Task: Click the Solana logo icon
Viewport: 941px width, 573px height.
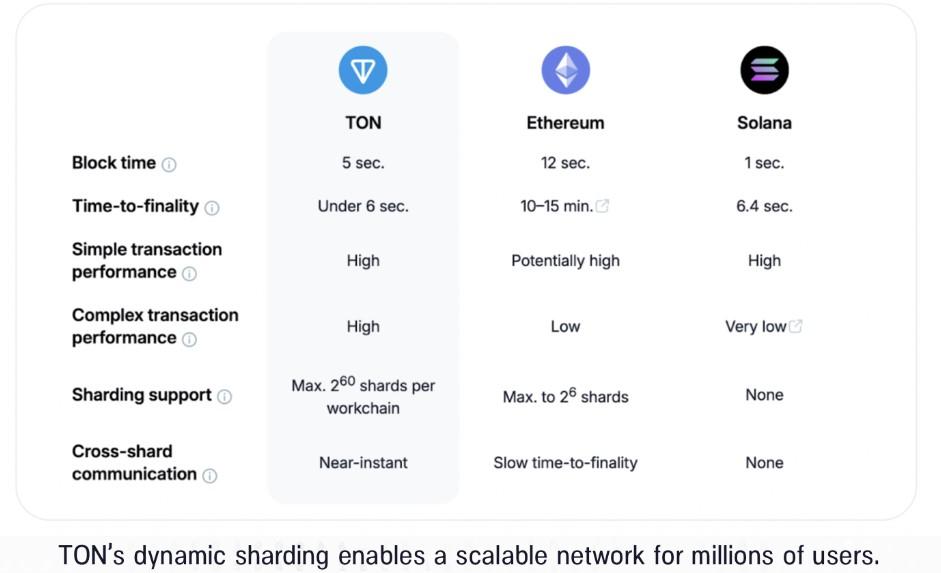Action: pyautogui.click(x=764, y=70)
